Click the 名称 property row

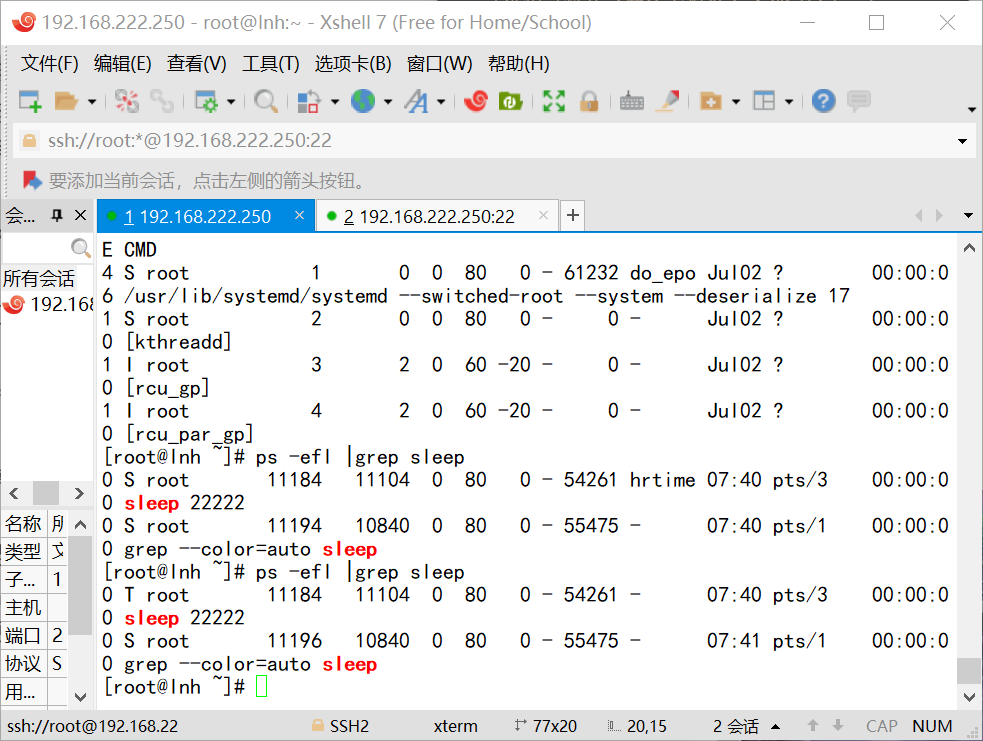click(34, 523)
